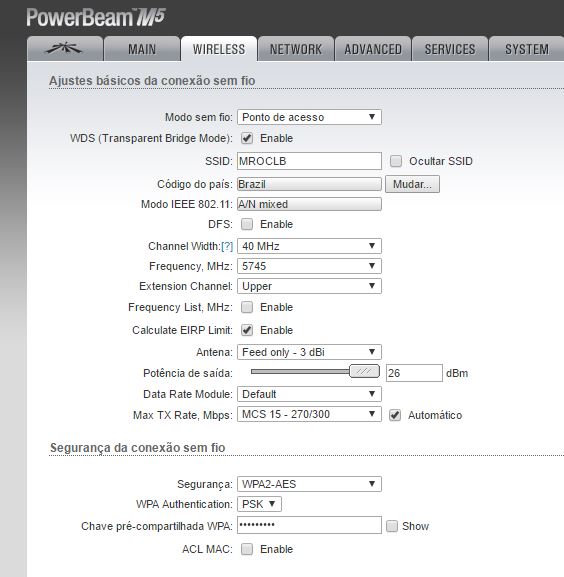Toggle the Automático max TX rate checkbox
Screen dimensions: 564x577
(x=395, y=415)
